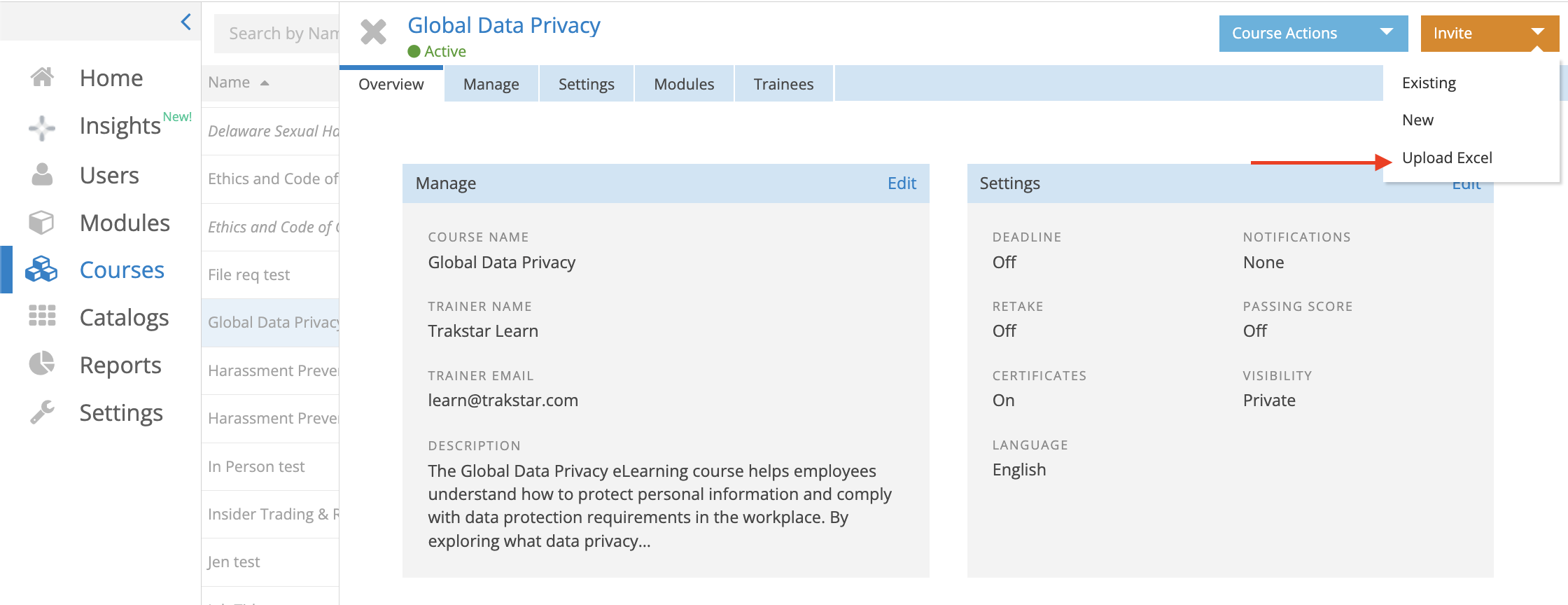Choose New from Invite menu
The height and width of the screenshot is (605, 1568).
click(1417, 120)
